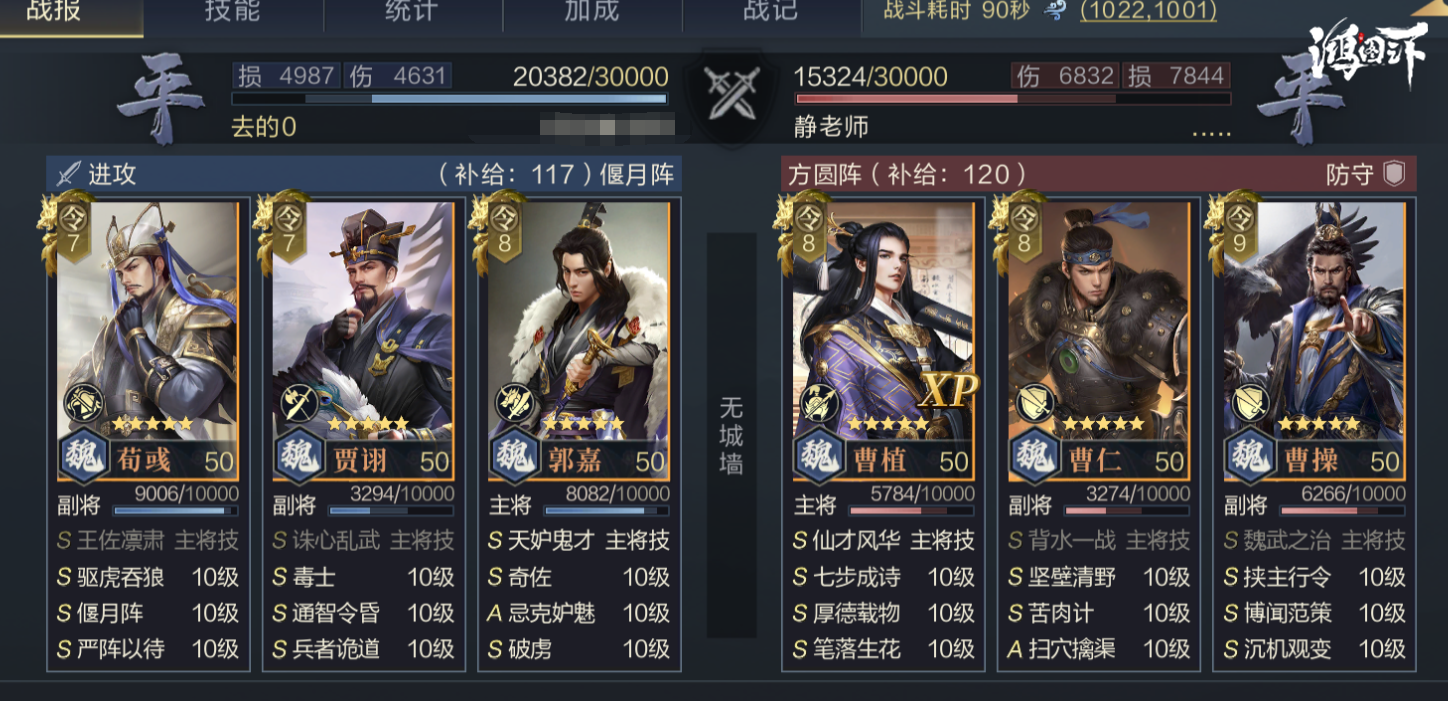The width and height of the screenshot is (1448, 701).
Task: Open the 统计 tab
Action: click(x=412, y=12)
